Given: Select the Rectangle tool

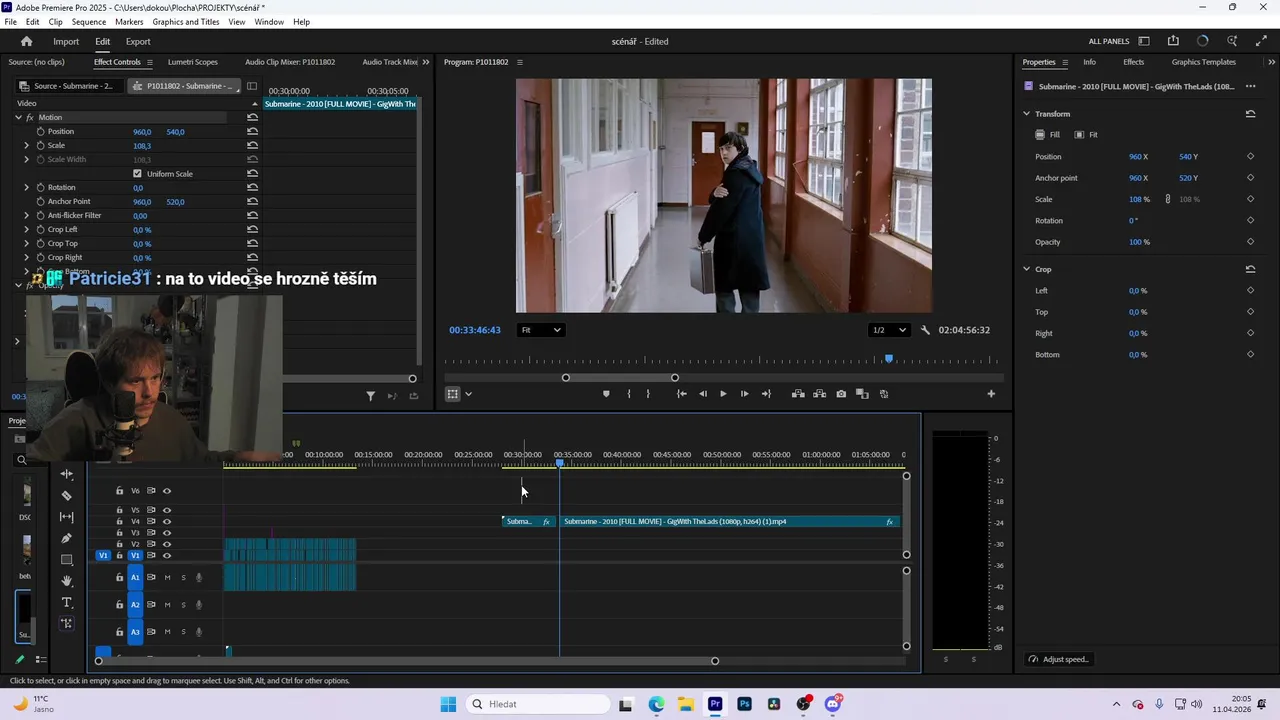Looking at the screenshot, I should click(x=67, y=560).
